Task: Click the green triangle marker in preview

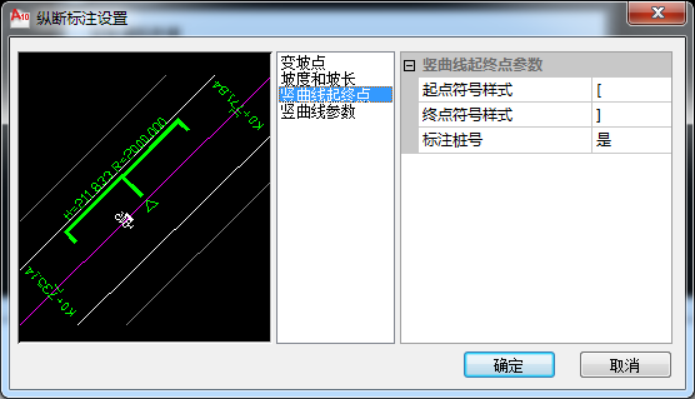Action: (x=152, y=205)
